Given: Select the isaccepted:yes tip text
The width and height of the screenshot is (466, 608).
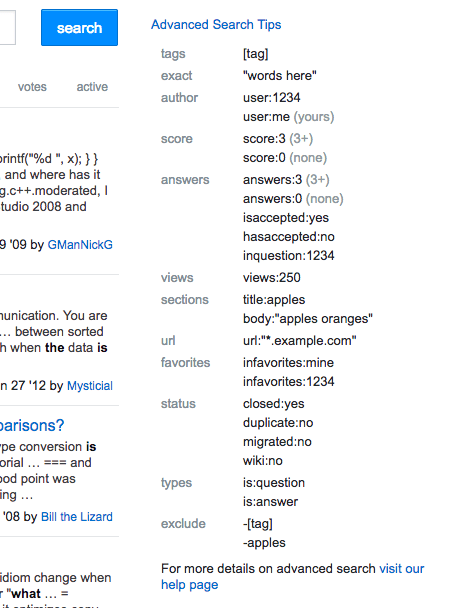Looking at the screenshot, I should (286, 218).
